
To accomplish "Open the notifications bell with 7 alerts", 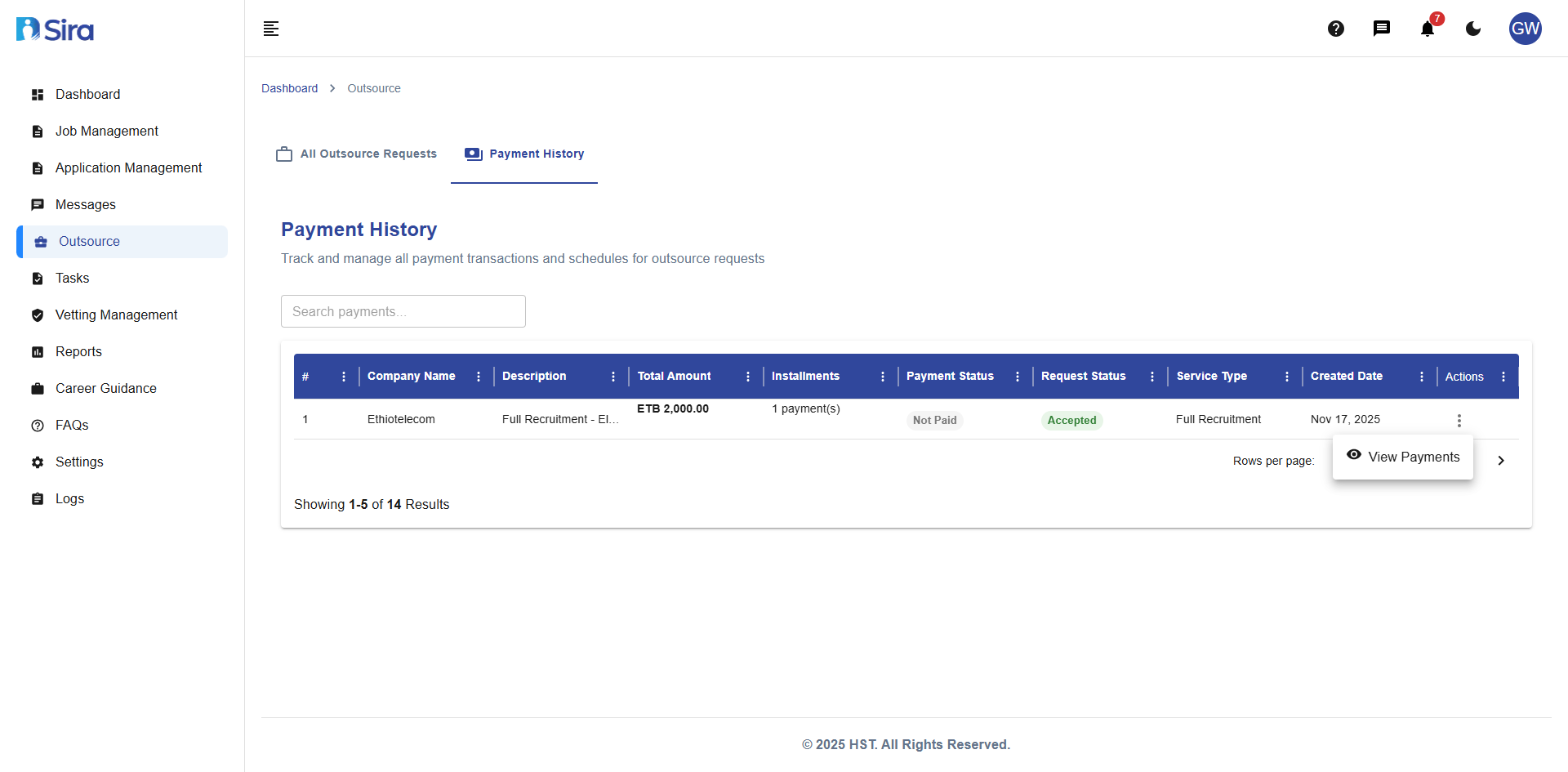I will (1427, 29).
